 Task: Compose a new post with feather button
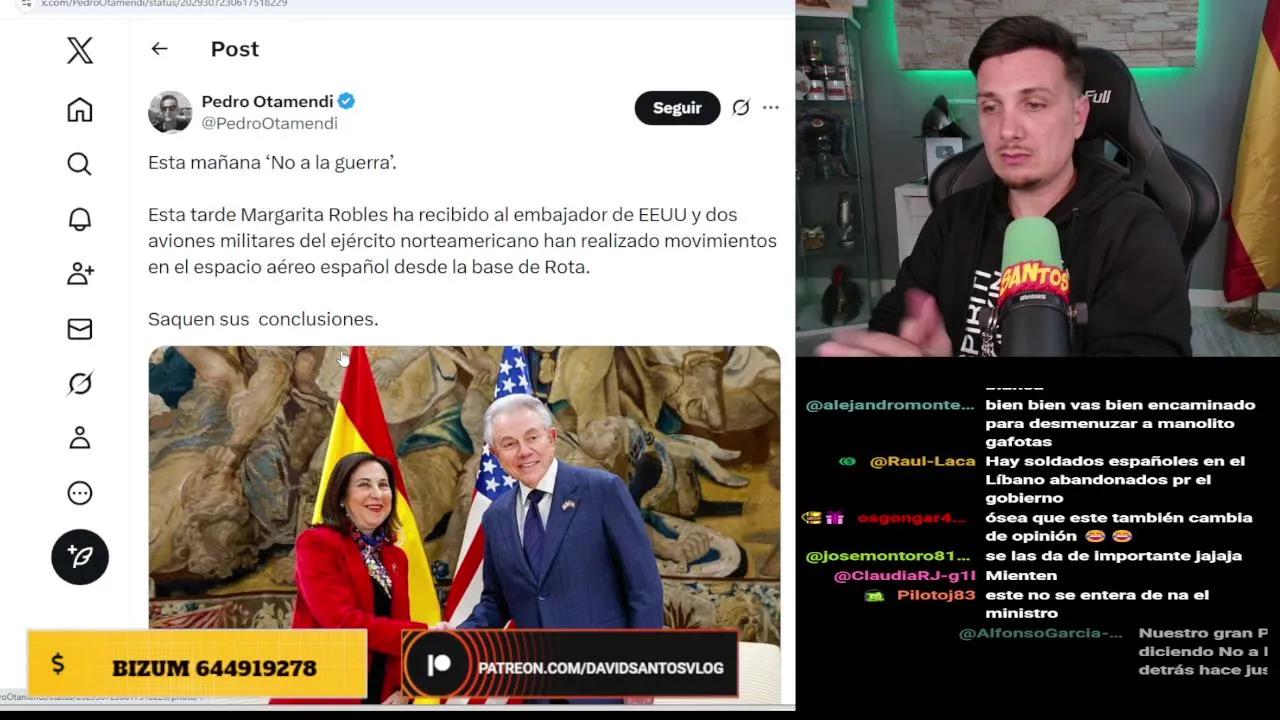(80, 557)
